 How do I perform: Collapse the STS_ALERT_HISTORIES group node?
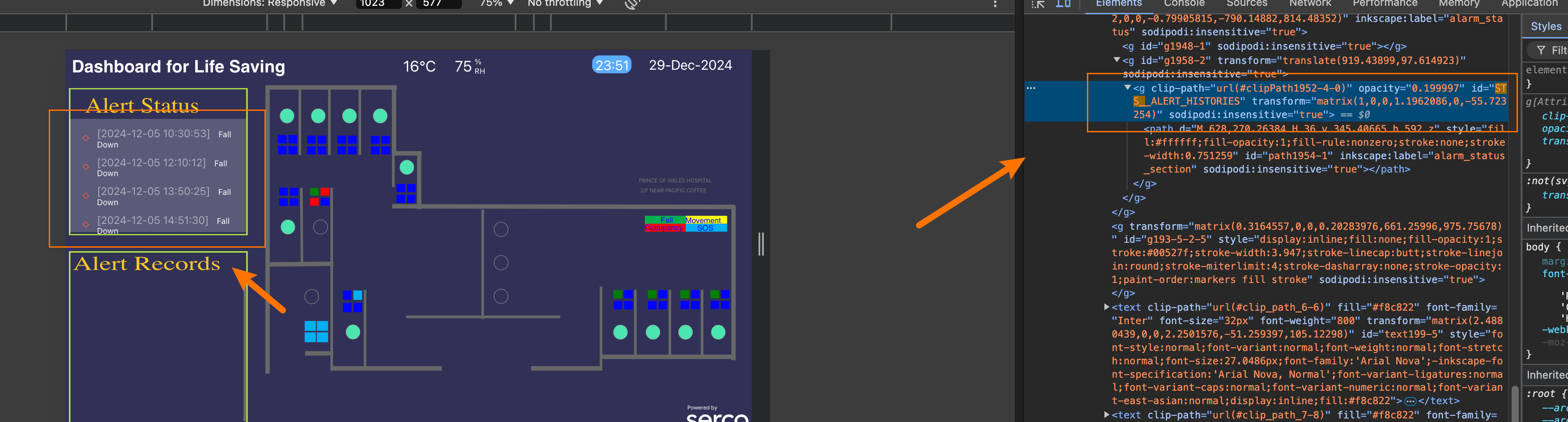[x=1127, y=88]
